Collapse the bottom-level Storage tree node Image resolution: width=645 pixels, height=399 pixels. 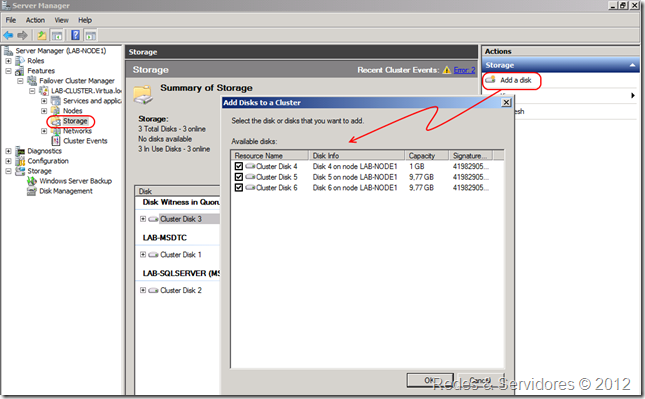tap(8, 171)
